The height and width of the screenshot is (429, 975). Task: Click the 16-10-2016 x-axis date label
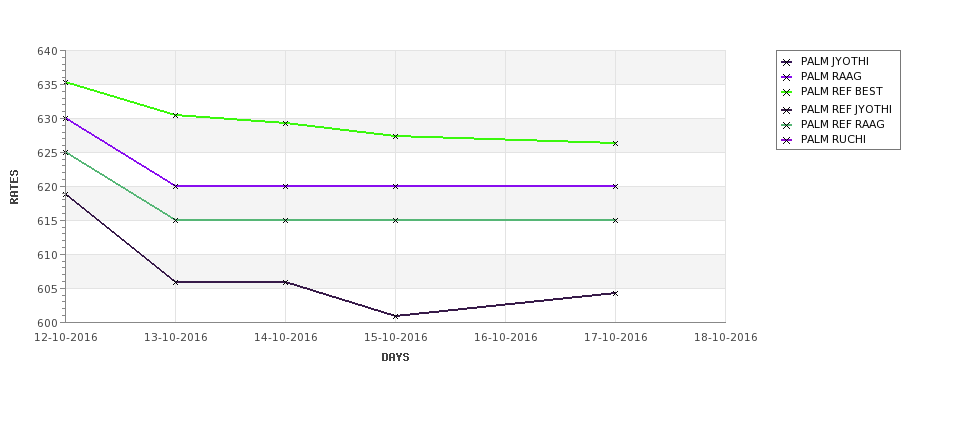point(506,338)
